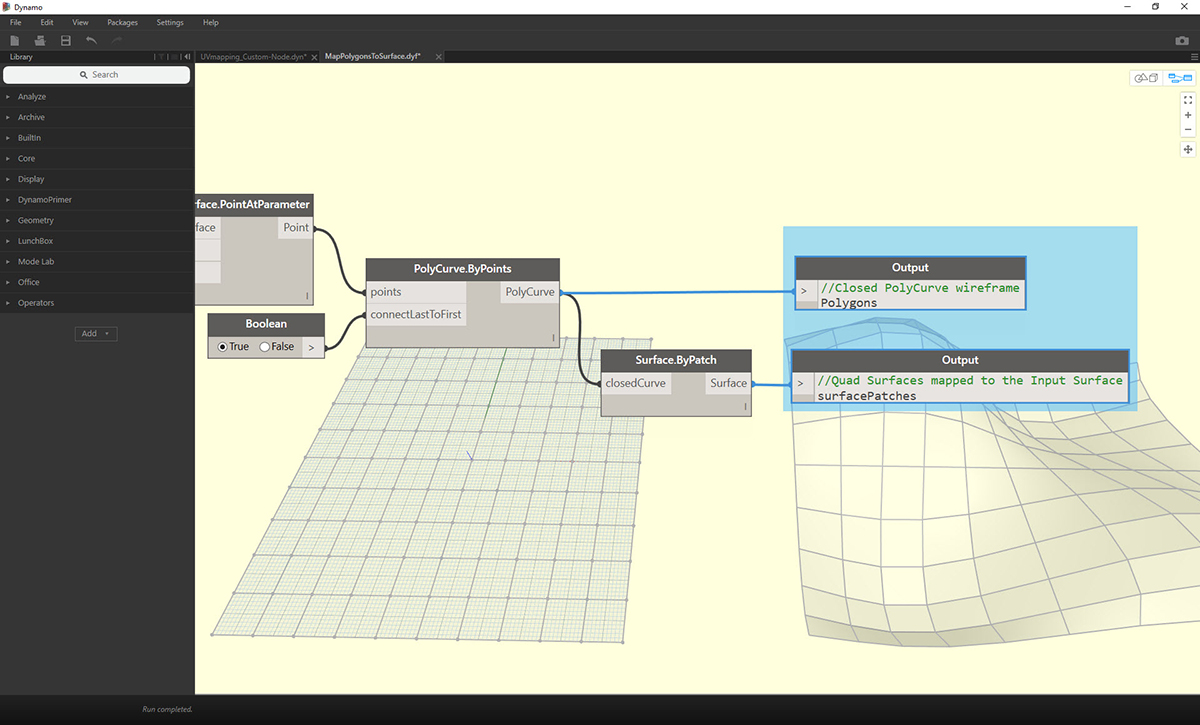This screenshot has height=725, width=1200.
Task: Close the MapPolygonsToSurface.dyf tab
Action: coord(438,57)
